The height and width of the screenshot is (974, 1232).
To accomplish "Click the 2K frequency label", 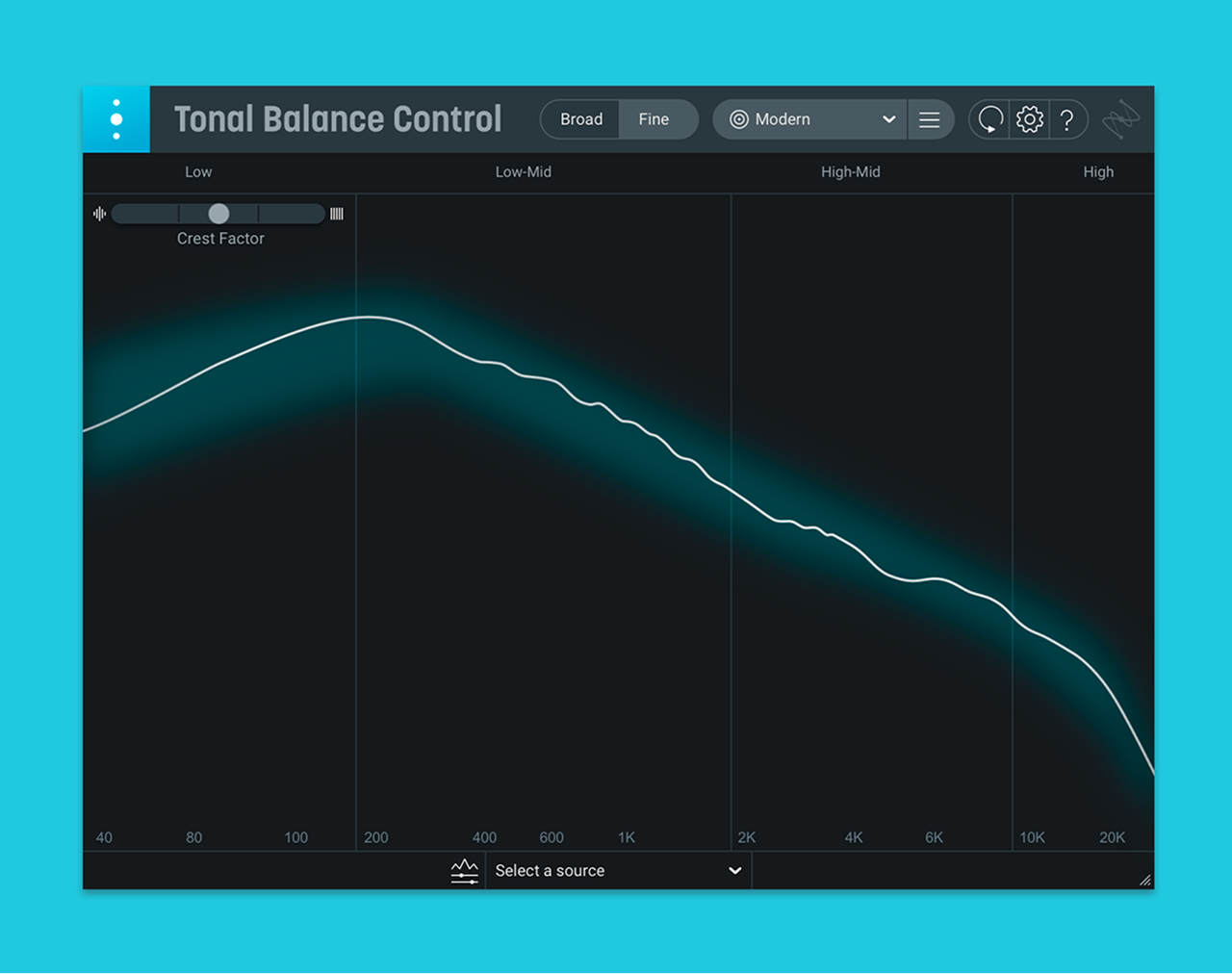I will (747, 837).
